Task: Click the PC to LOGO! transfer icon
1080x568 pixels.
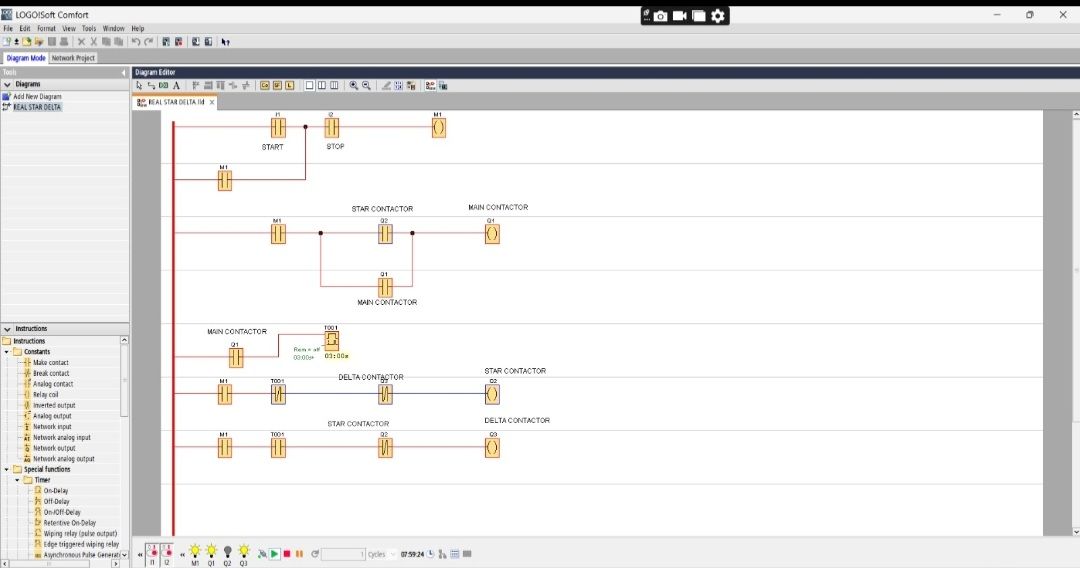Action: (196, 42)
